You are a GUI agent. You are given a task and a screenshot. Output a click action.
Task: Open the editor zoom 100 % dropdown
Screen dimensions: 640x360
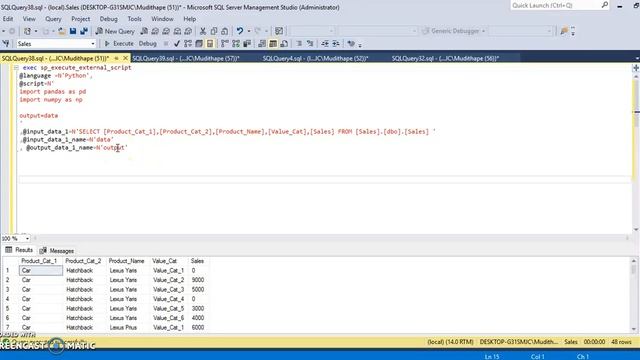[x=27, y=238]
